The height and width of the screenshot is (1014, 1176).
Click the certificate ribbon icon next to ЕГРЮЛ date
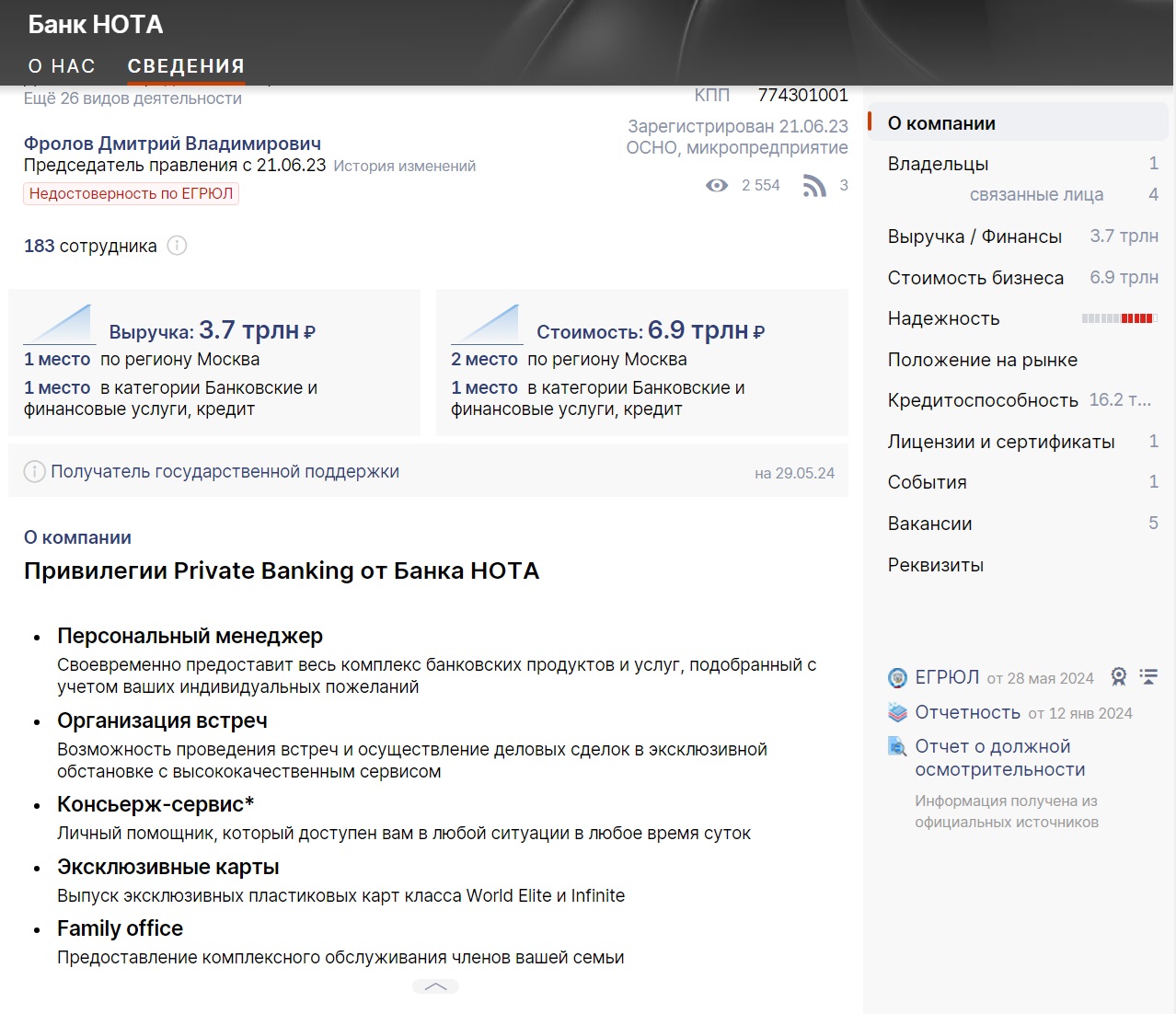(1119, 677)
